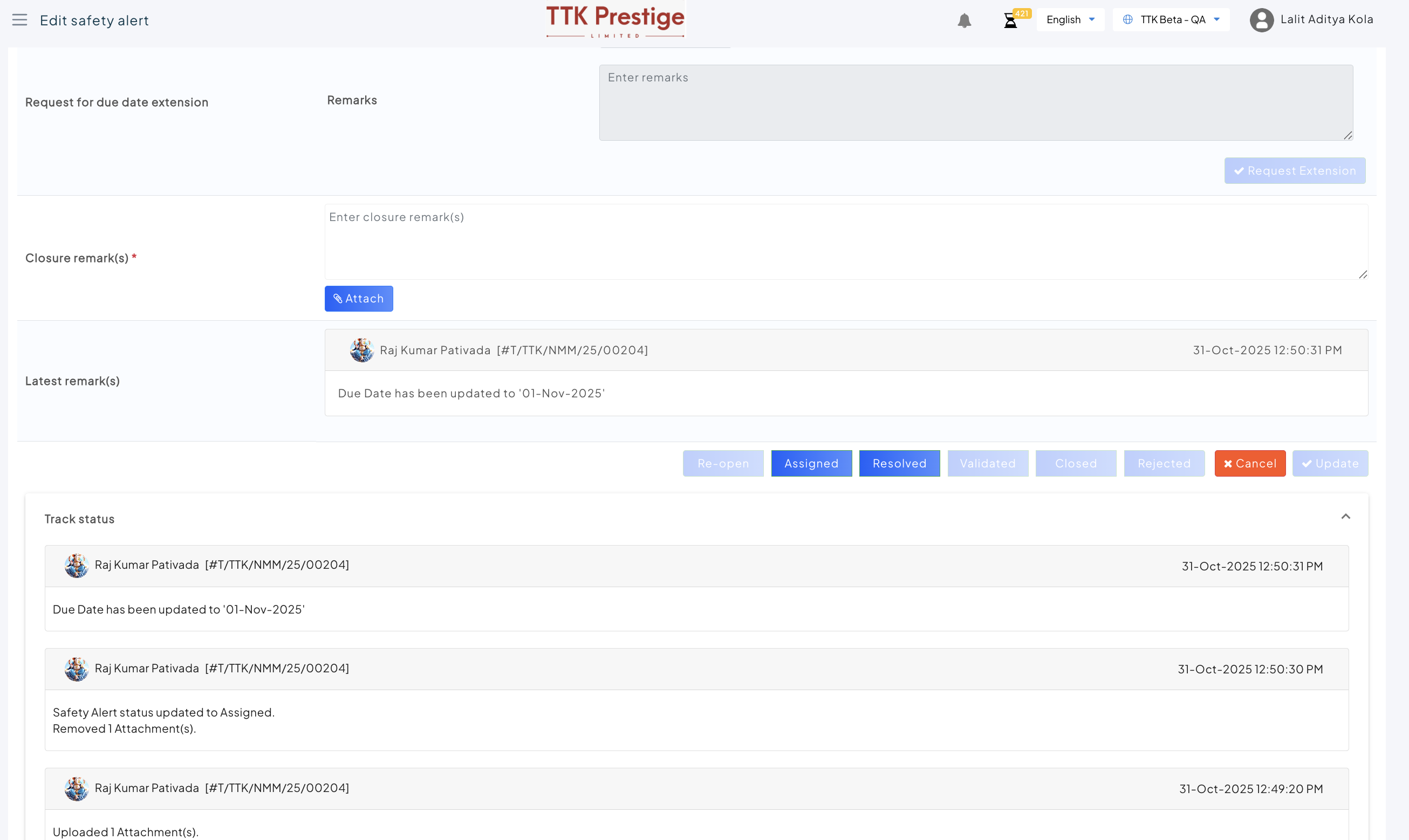Click Raj Kumar avatar in Latest remarks
The image size is (1409, 840).
tap(361, 350)
